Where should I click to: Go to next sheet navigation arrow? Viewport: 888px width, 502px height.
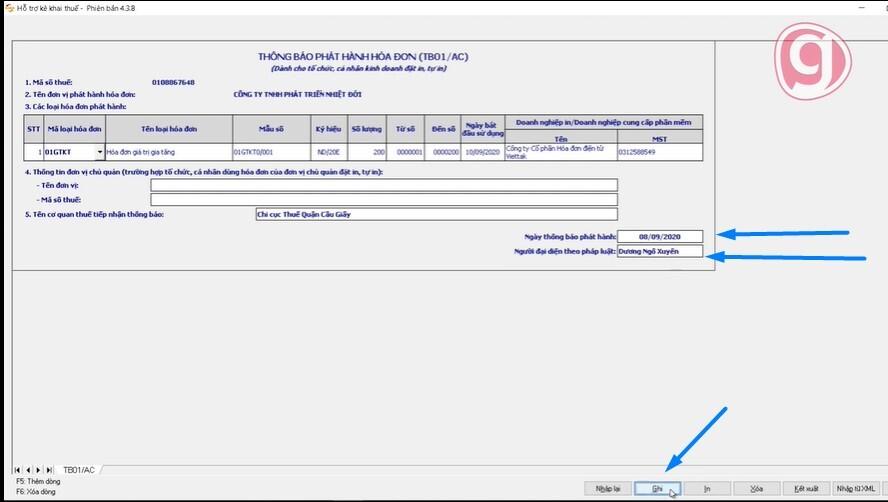[x=39, y=470]
